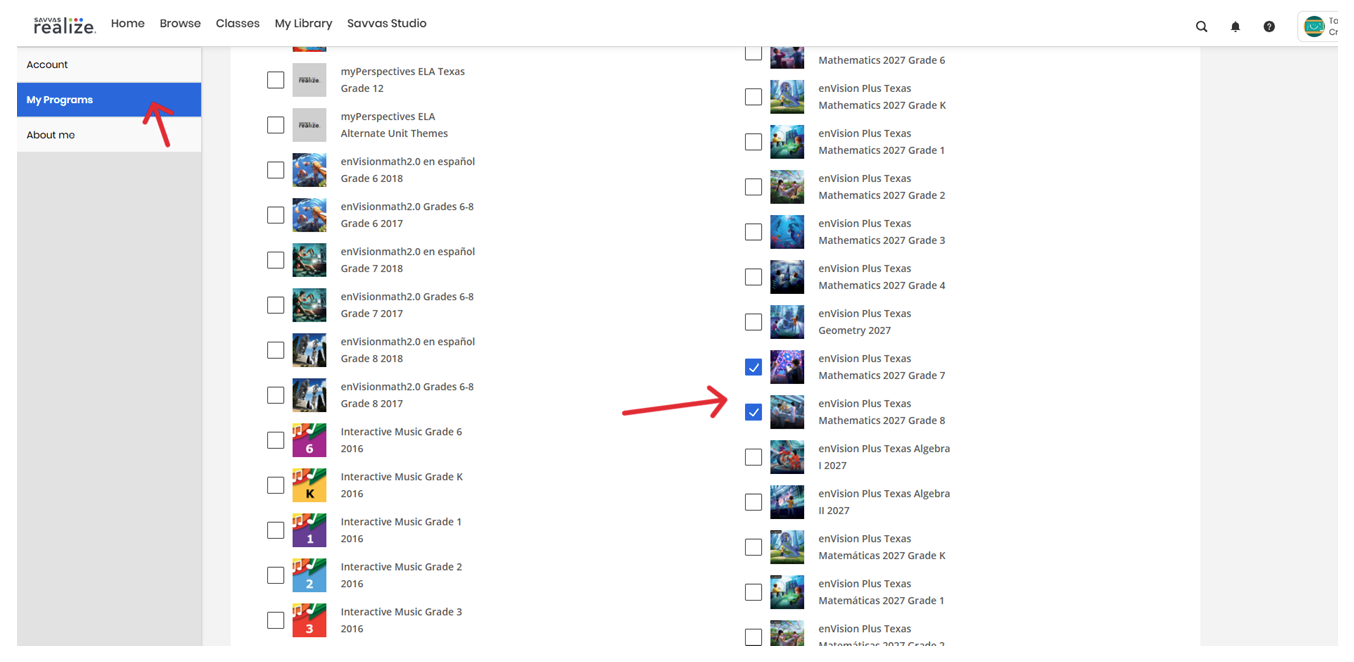Click text 'enVision Plus Texas' above 'Mathematics 2027 Grade 4'
Viewport: 1354px width, 662px height.
(x=865, y=268)
